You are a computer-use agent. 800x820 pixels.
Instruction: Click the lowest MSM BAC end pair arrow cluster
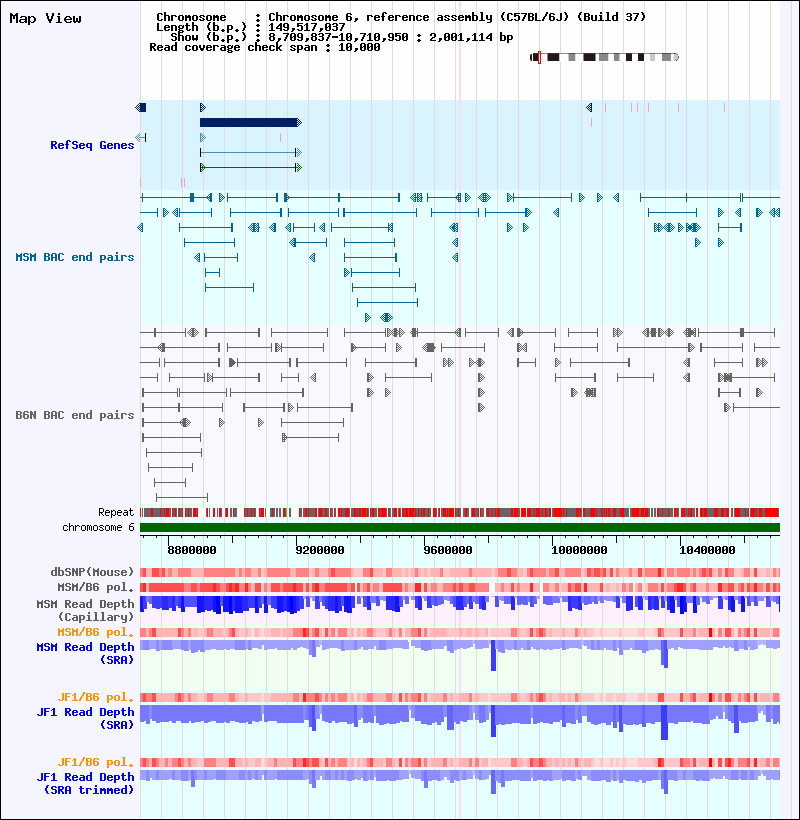pos(386,317)
